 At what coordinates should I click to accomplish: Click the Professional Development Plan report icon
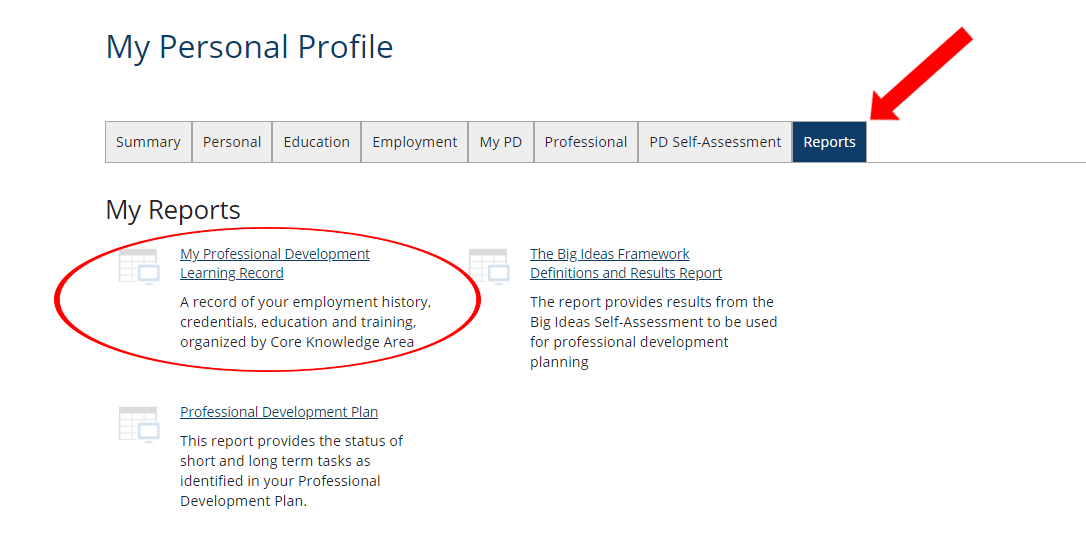pos(139,424)
